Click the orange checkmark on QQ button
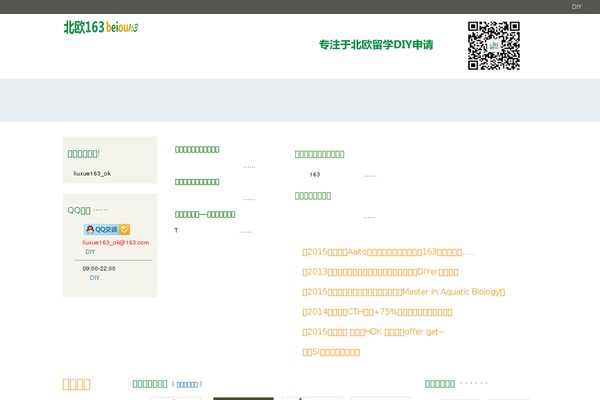Screen dimensions: 600x400 (x=124, y=229)
